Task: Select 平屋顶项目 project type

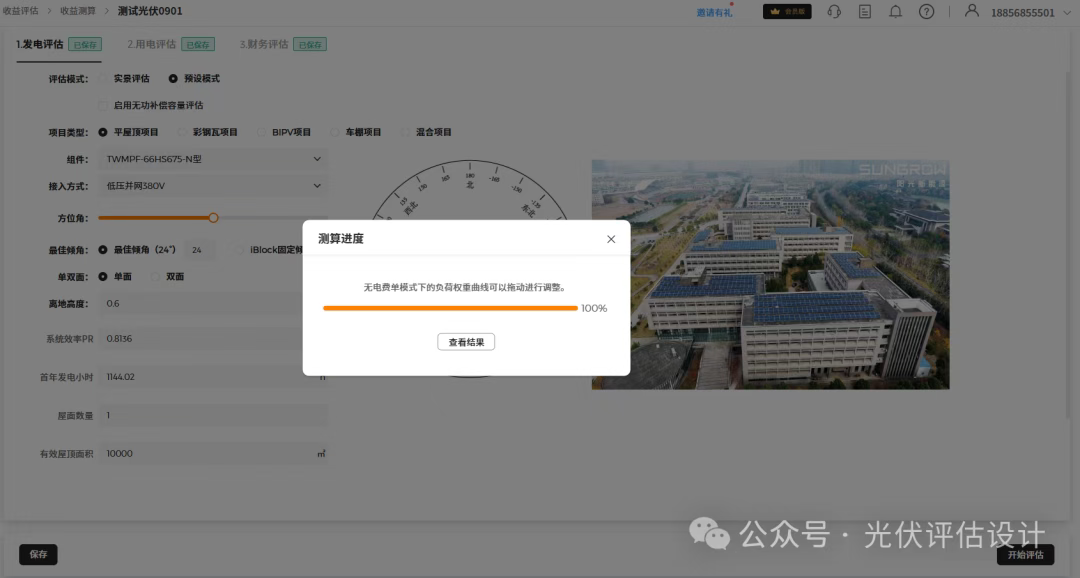Action: (103, 132)
